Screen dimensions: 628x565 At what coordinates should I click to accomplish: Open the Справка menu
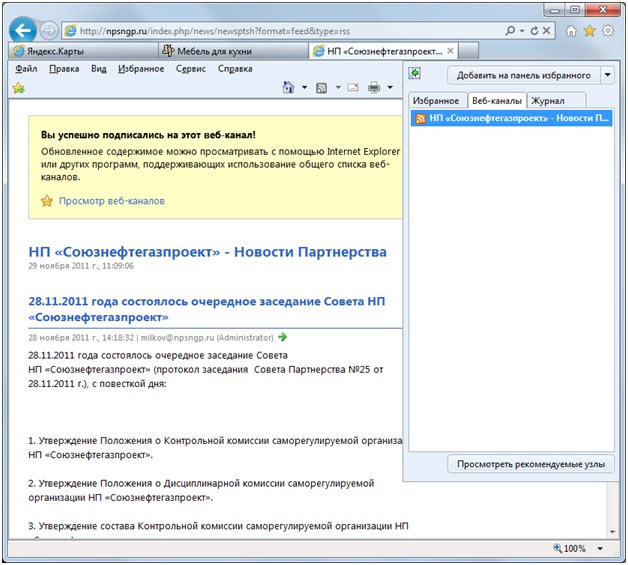[235, 69]
